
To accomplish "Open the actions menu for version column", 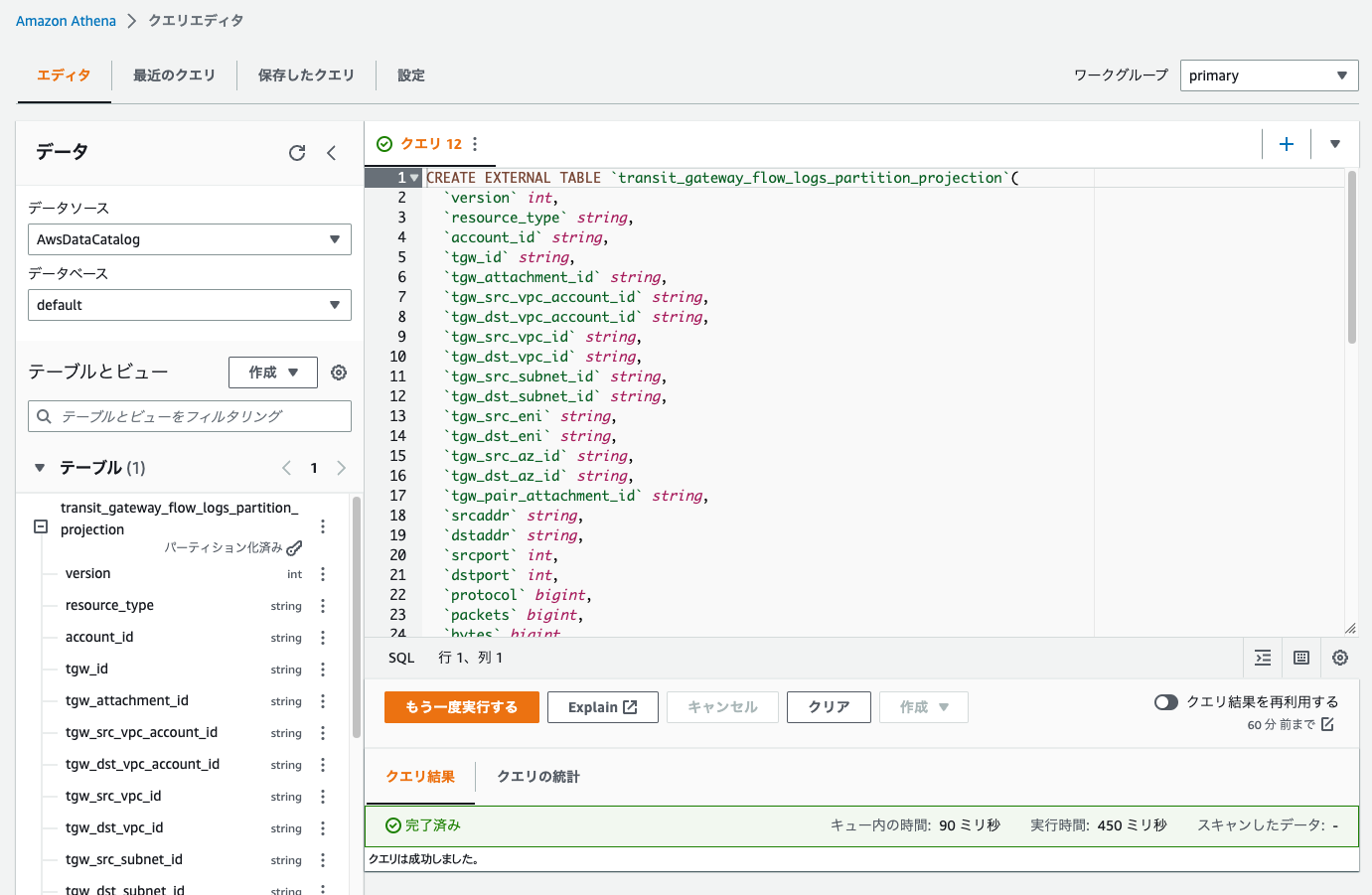I will click(323, 574).
